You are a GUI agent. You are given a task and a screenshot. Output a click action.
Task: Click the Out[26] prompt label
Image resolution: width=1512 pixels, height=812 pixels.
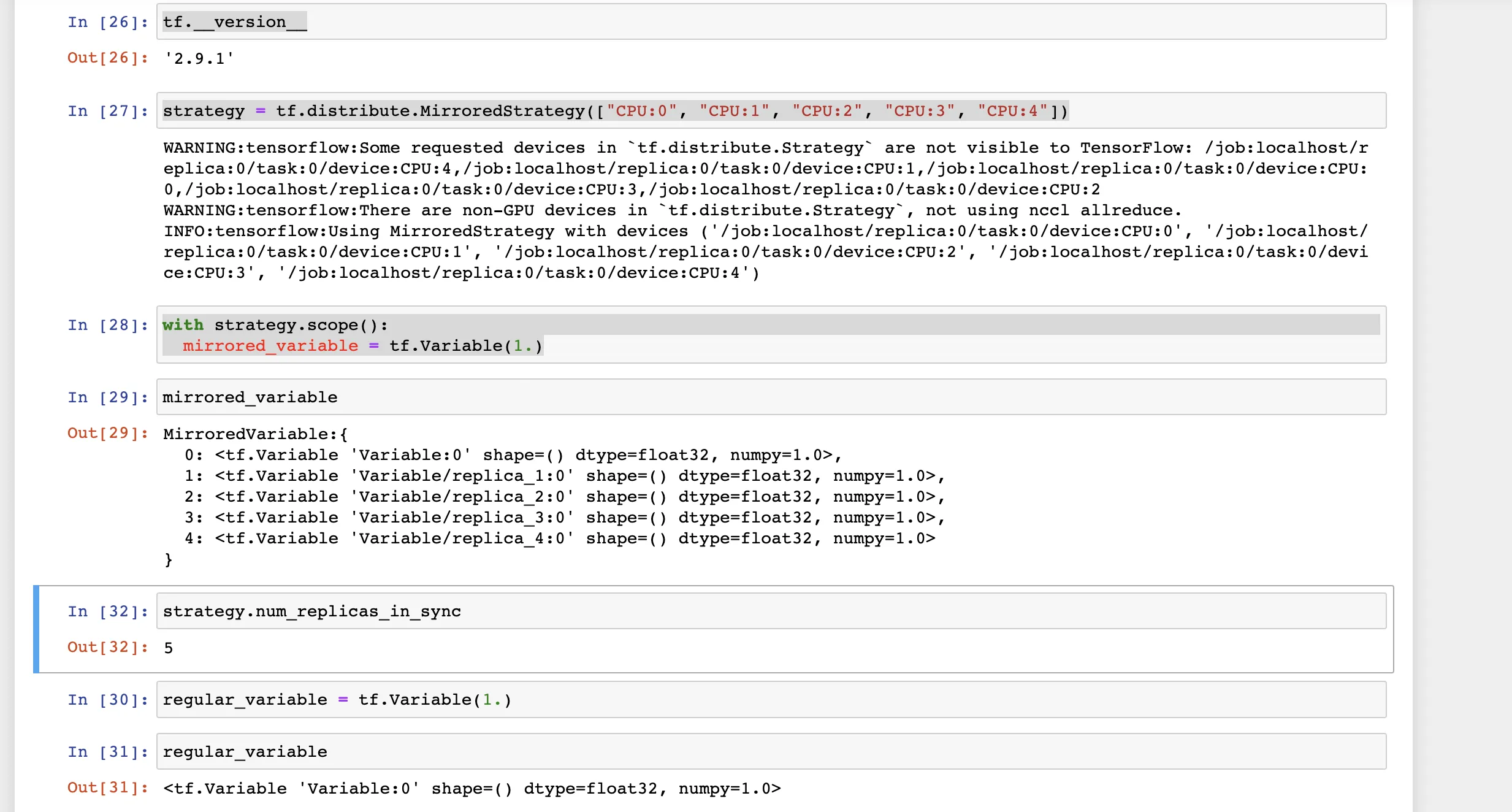[108, 58]
